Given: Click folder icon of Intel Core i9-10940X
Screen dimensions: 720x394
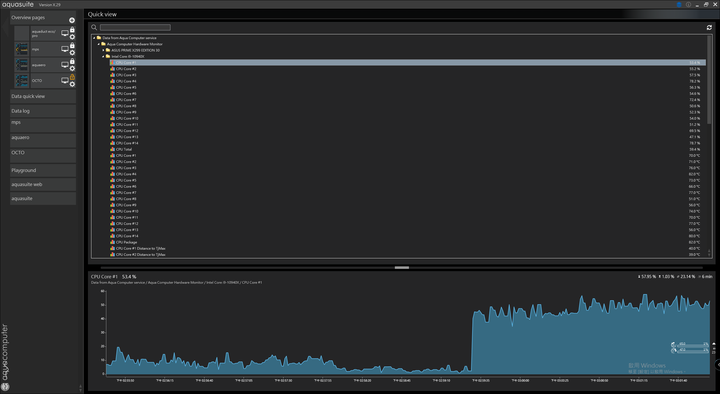Looking at the screenshot, I should (108, 56).
